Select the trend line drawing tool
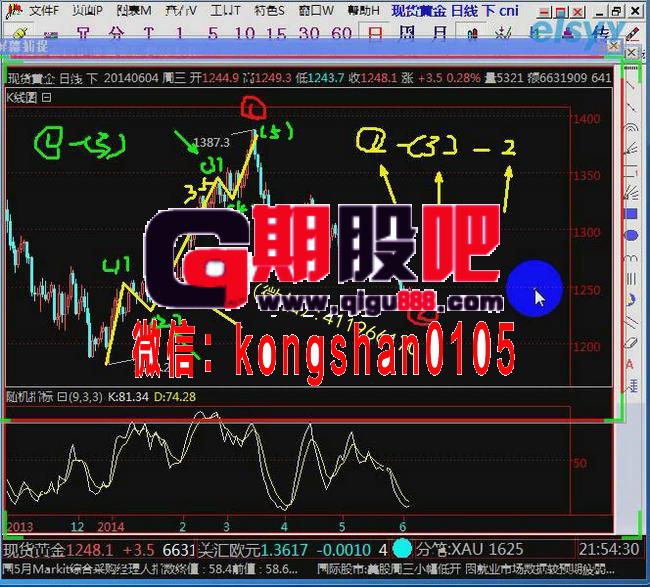Viewport: 650px width, 587px height. pos(631,86)
